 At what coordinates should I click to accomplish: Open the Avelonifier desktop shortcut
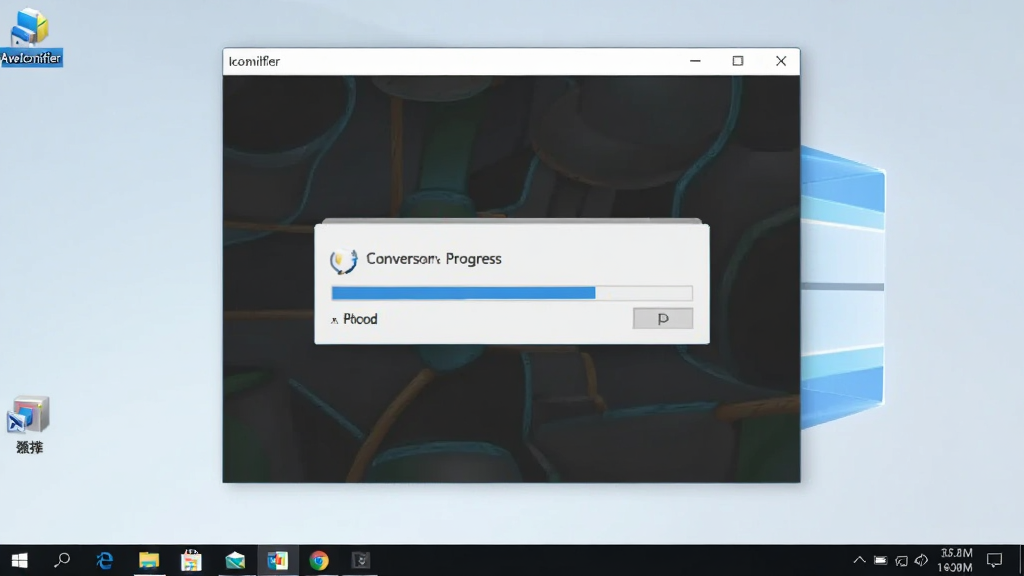(31, 37)
